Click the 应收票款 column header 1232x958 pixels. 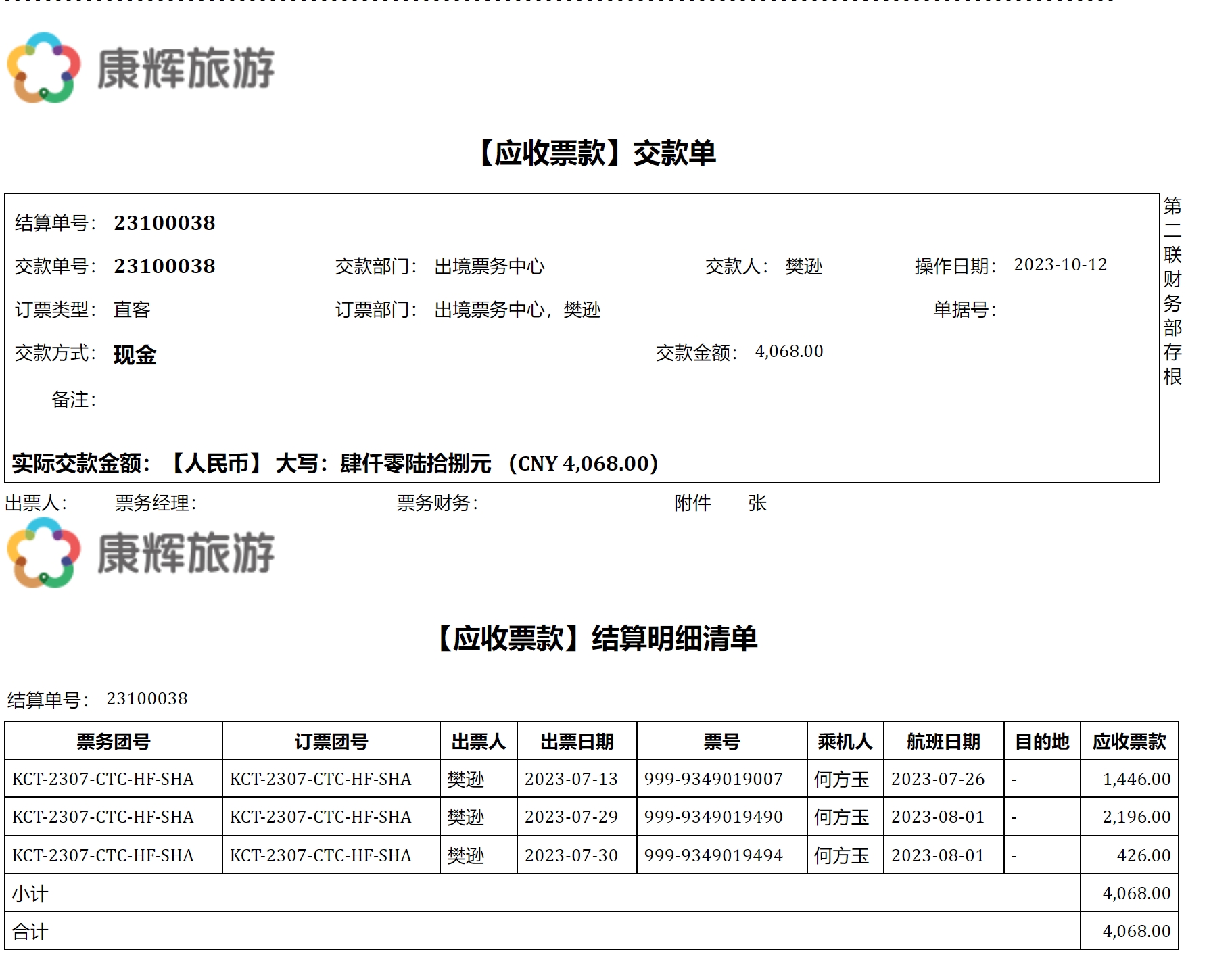tap(1129, 742)
